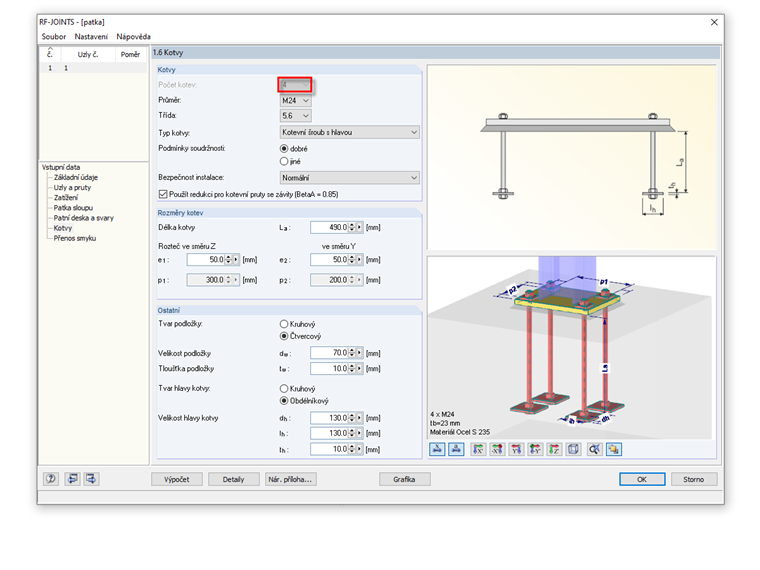Open arrow menu next to e2 field
This screenshot has height=570, width=760.
click(x=359, y=260)
